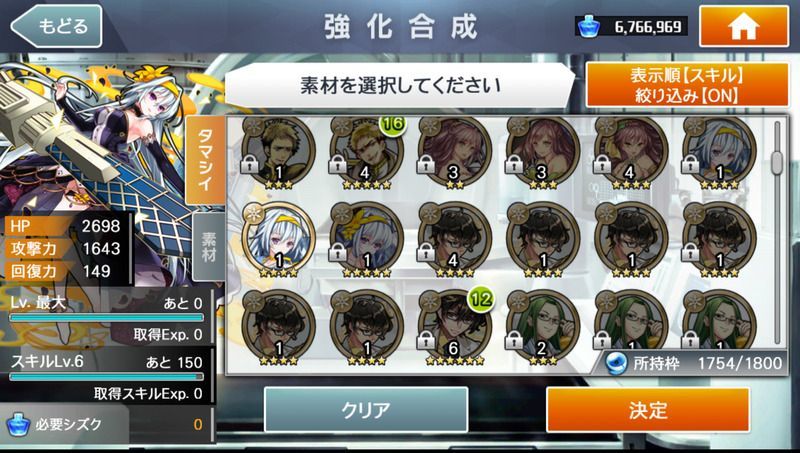Select the glasses character with number 4
The image size is (800, 453).
click(455, 240)
